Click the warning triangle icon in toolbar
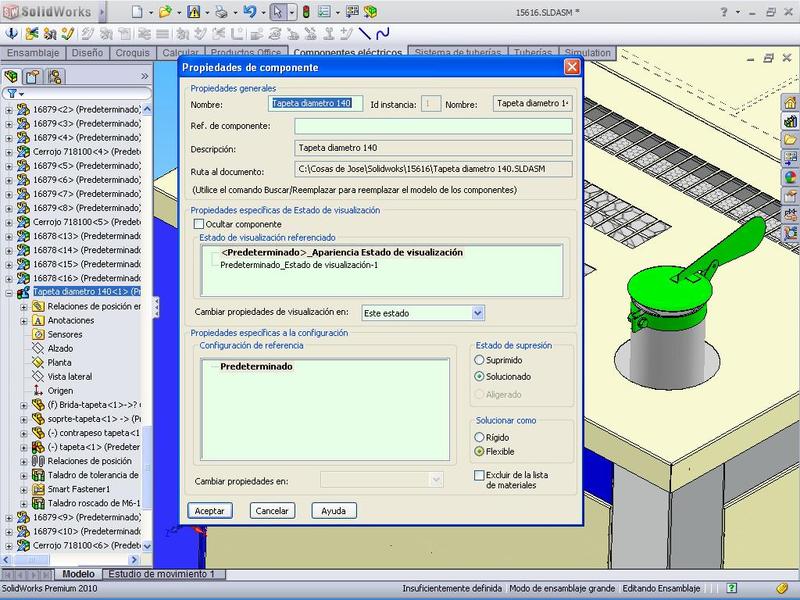Viewport: 800px width, 600px height. [193, 12]
